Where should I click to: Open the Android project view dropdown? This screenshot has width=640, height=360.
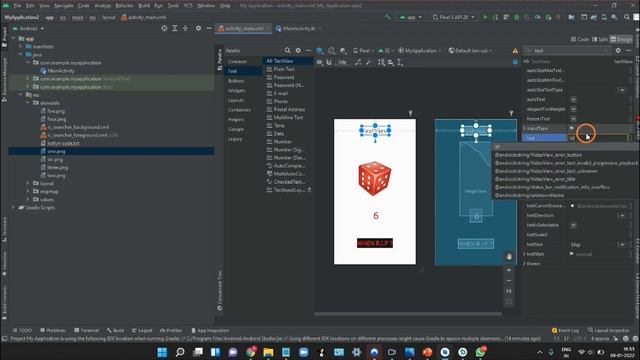click(29, 29)
